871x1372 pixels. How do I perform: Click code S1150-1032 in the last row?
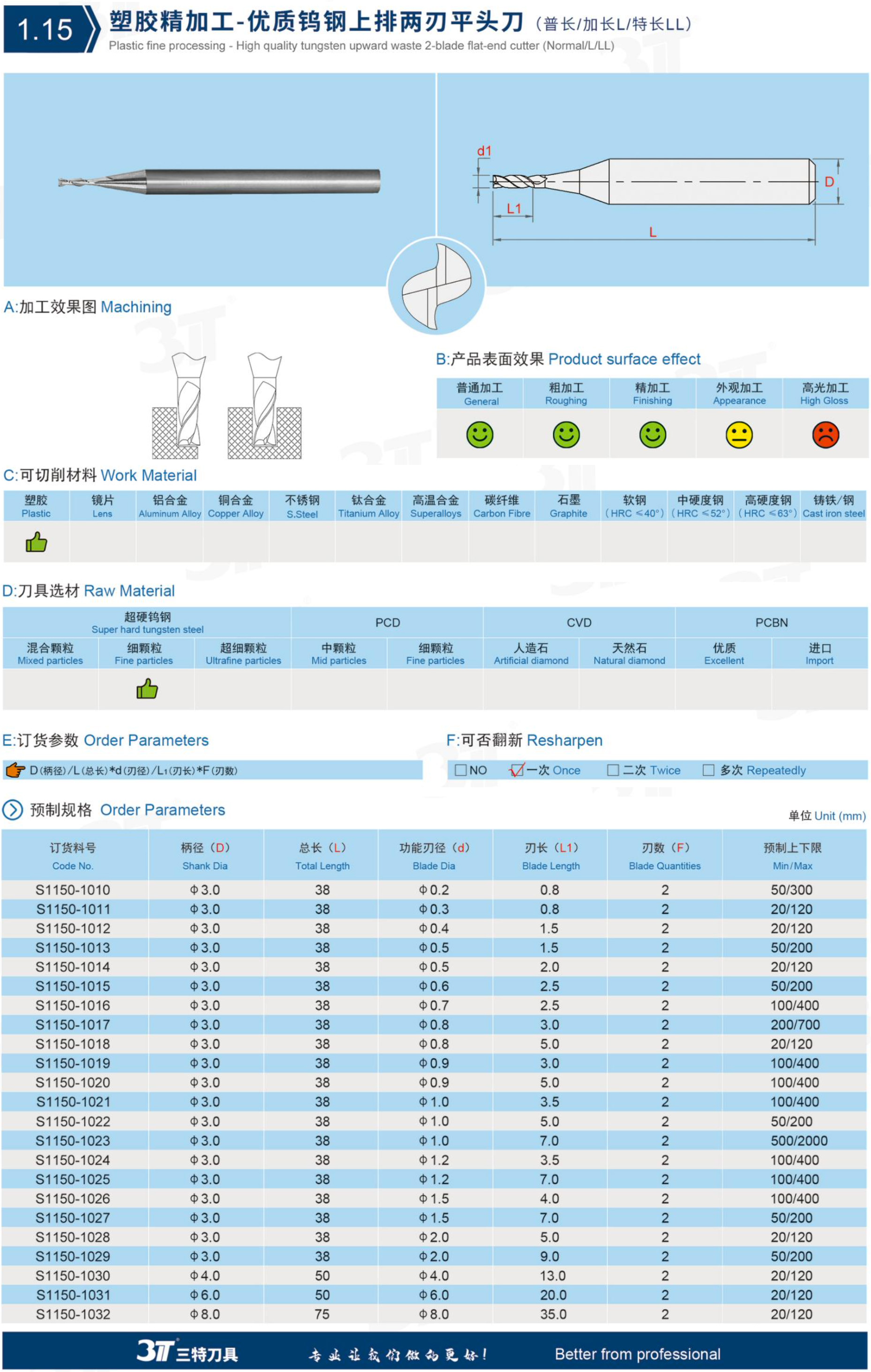[73, 1314]
